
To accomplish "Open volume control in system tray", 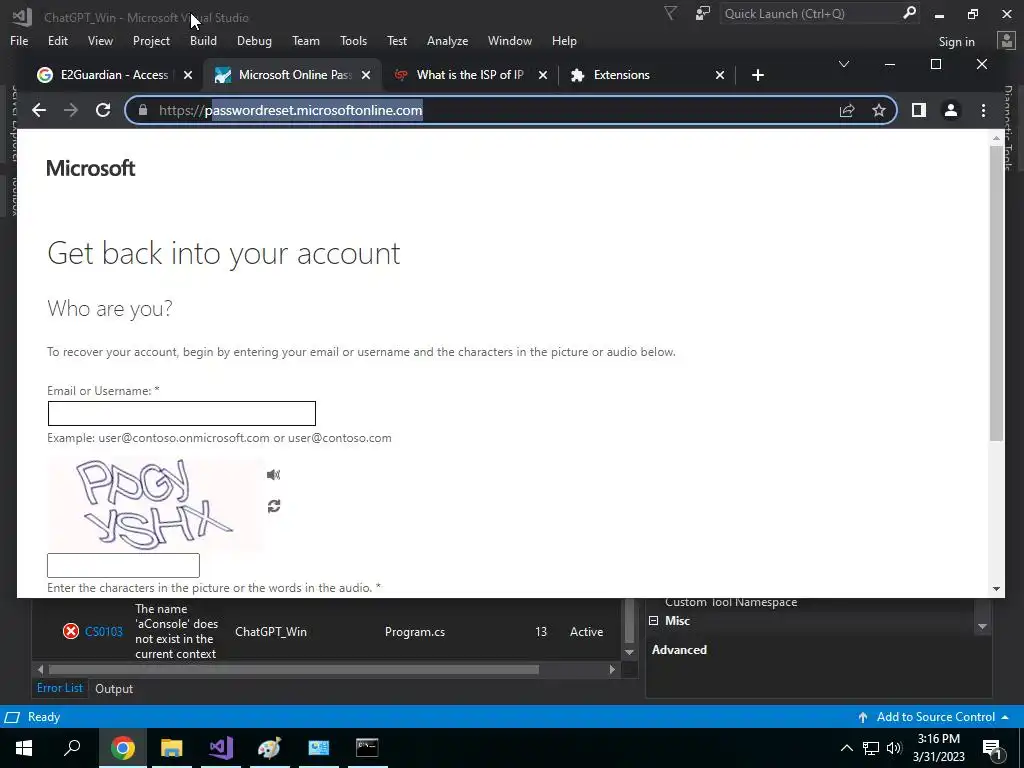I will point(895,748).
